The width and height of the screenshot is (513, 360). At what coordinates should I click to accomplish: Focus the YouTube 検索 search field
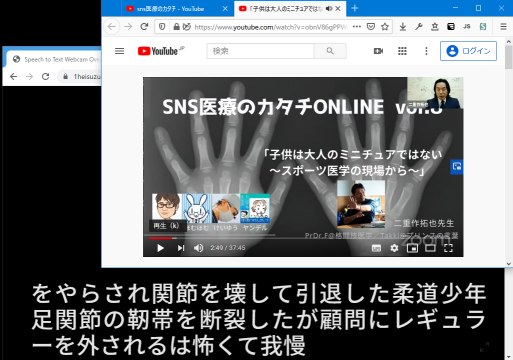pos(260,51)
